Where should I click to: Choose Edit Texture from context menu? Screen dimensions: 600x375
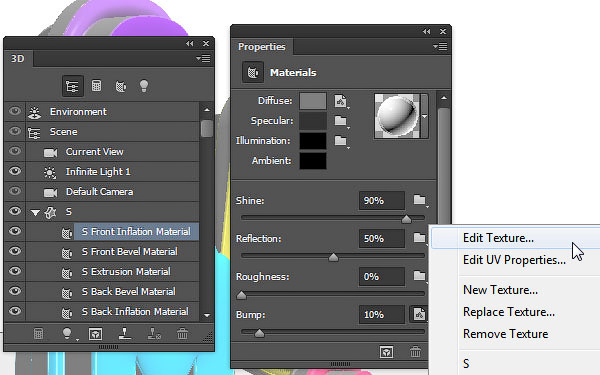click(x=498, y=238)
